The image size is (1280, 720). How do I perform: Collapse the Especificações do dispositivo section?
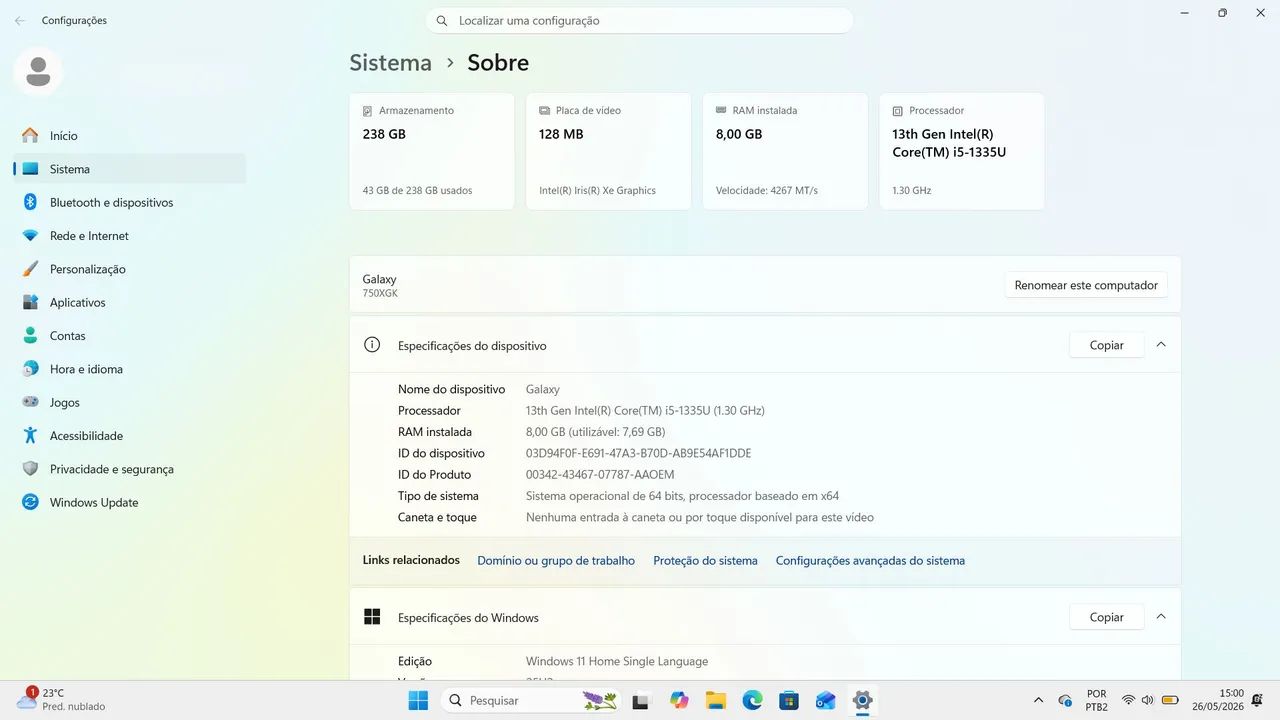tap(1161, 344)
